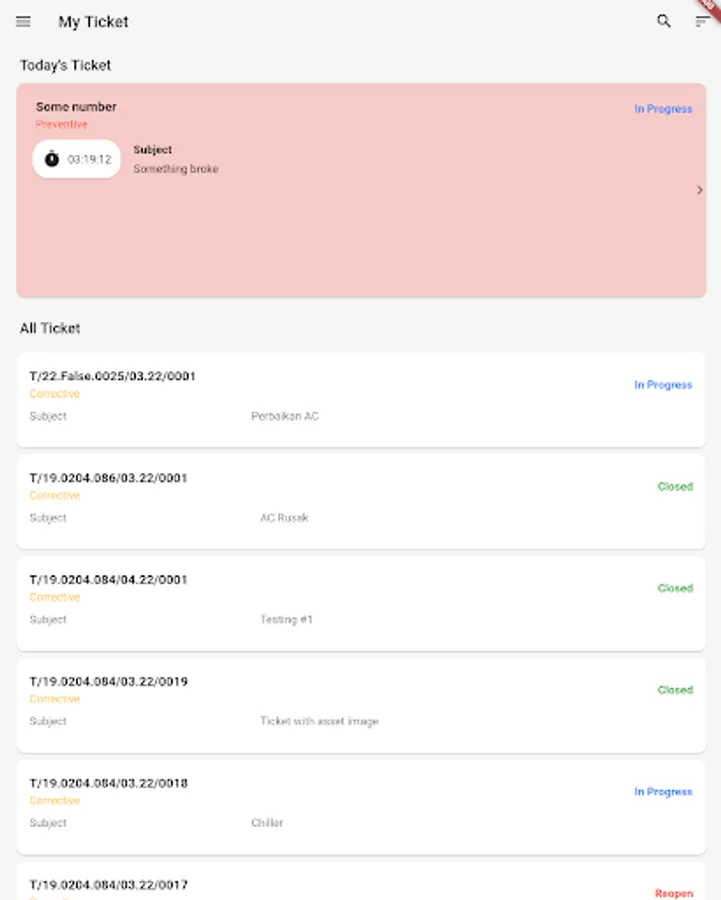Open the hamburger navigation menu
Viewport: 721px width, 900px height.
[23, 22]
